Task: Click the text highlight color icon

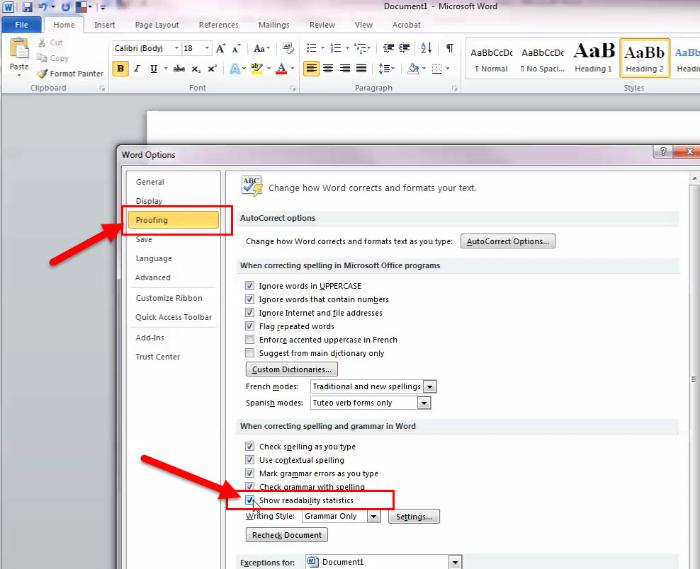Action: (257, 69)
